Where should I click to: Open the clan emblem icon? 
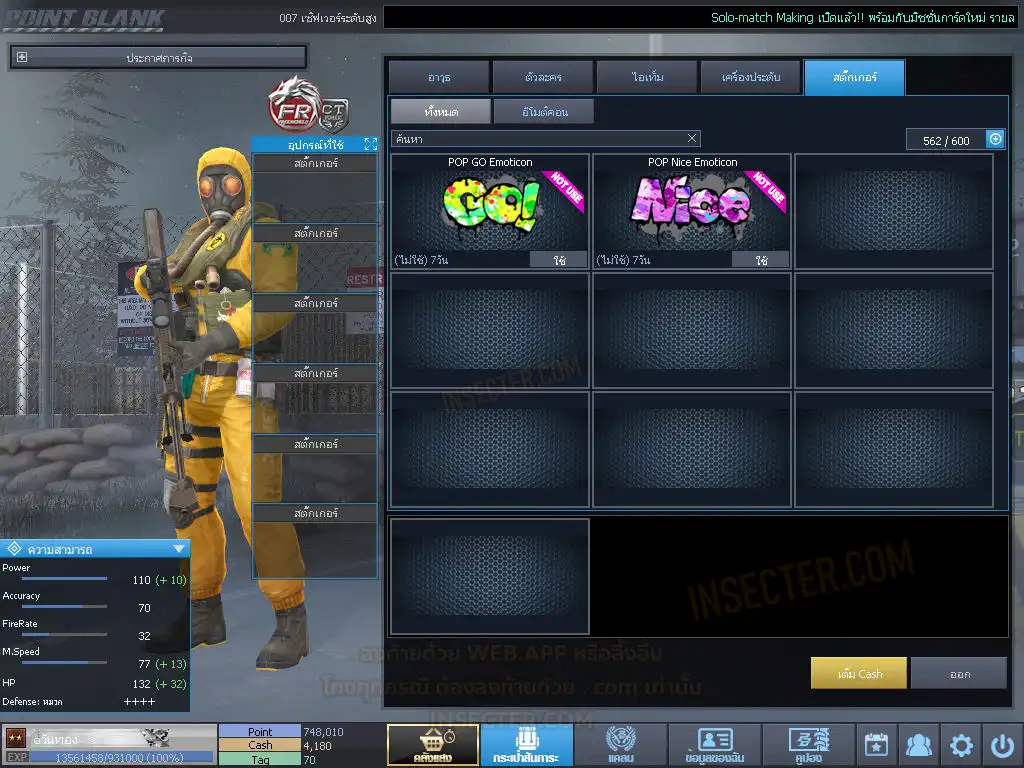coord(620,745)
